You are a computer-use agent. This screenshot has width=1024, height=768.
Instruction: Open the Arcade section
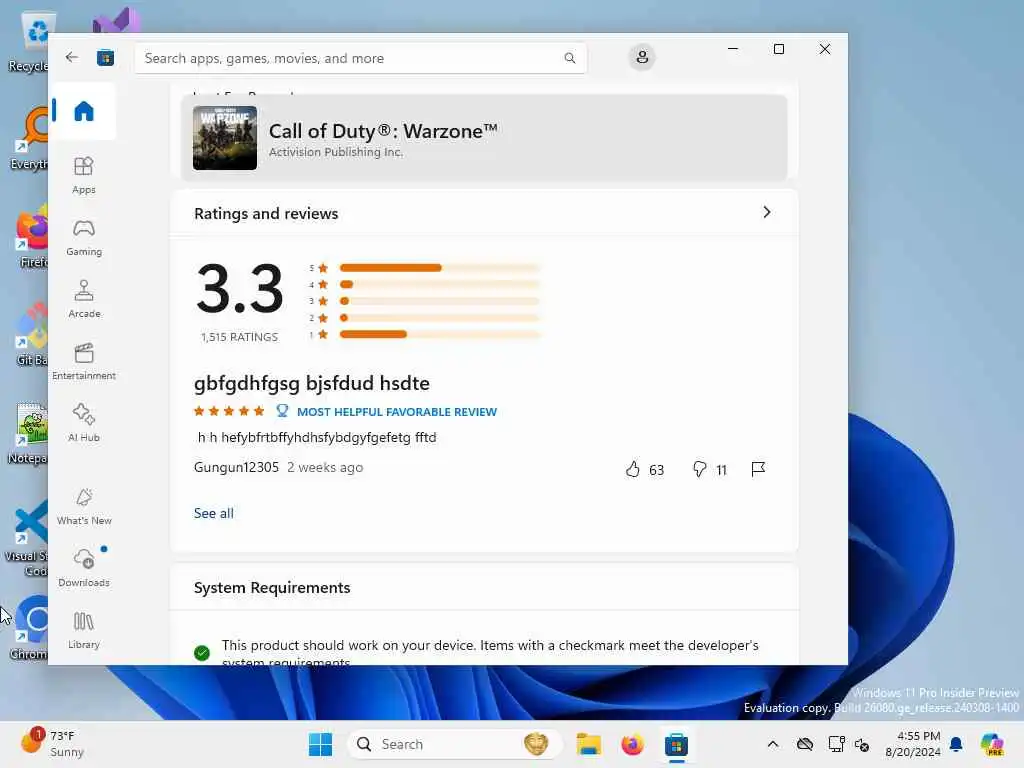[x=84, y=299]
